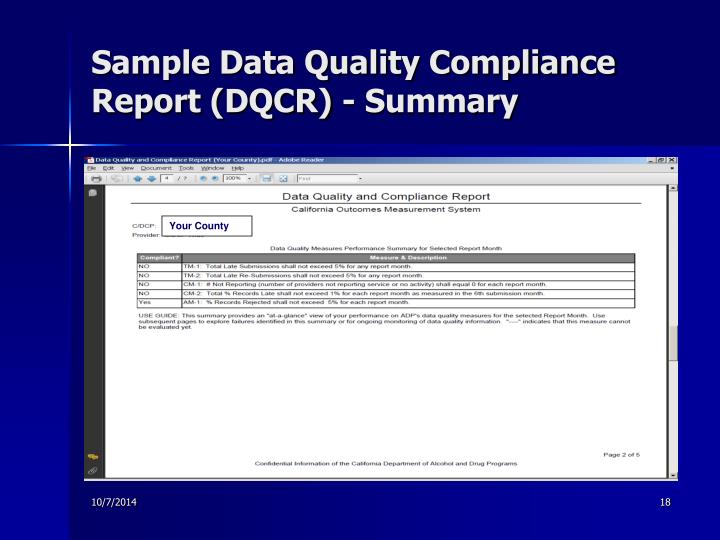This screenshot has width=720, height=540.
Task: Open the Edit menu
Action: 108,169
